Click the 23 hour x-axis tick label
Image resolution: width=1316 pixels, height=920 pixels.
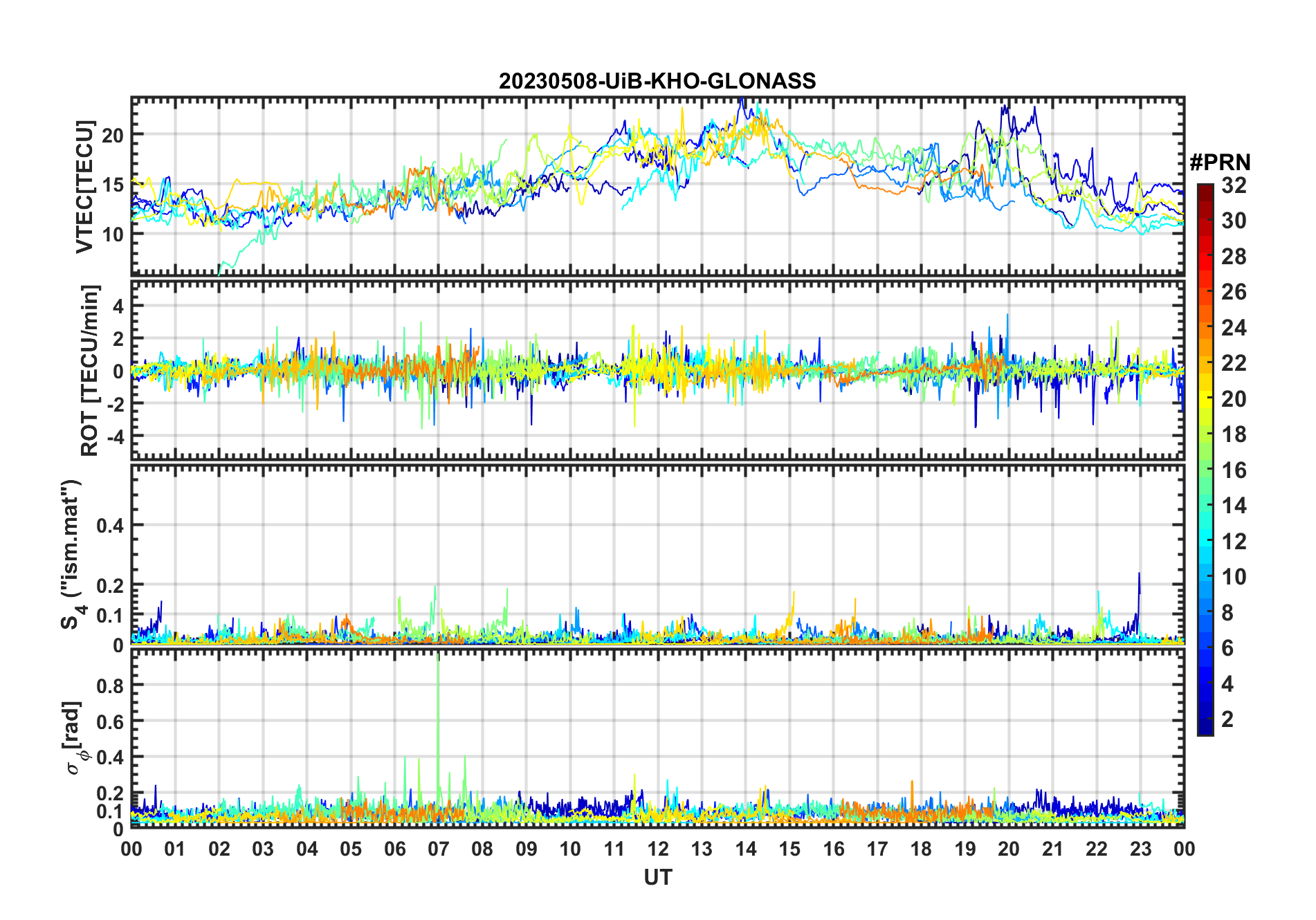(x=1140, y=849)
